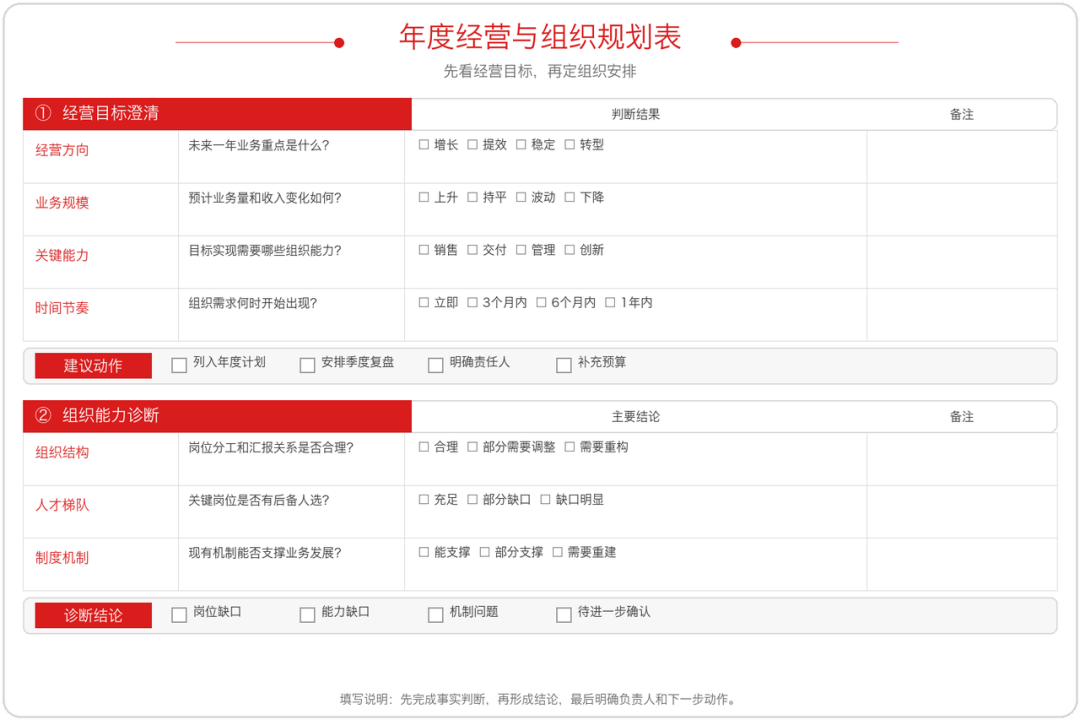Click question 预计业务量和收入变化如何?
Image resolution: width=1080 pixels, height=720 pixels.
point(265,198)
